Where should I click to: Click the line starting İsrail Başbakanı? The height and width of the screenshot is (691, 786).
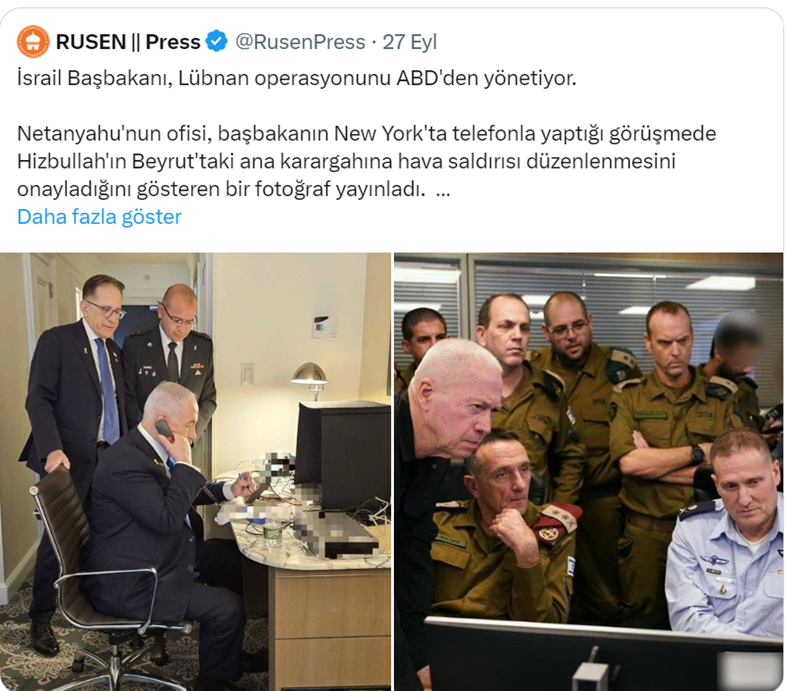(297, 78)
